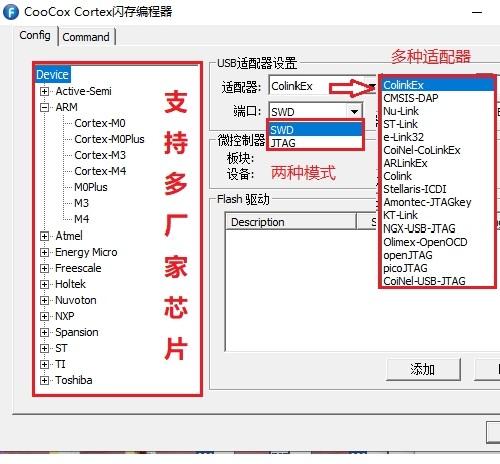Select the Atmel tree label
The height and width of the screenshot is (464, 500).
click(x=69, y=236)
